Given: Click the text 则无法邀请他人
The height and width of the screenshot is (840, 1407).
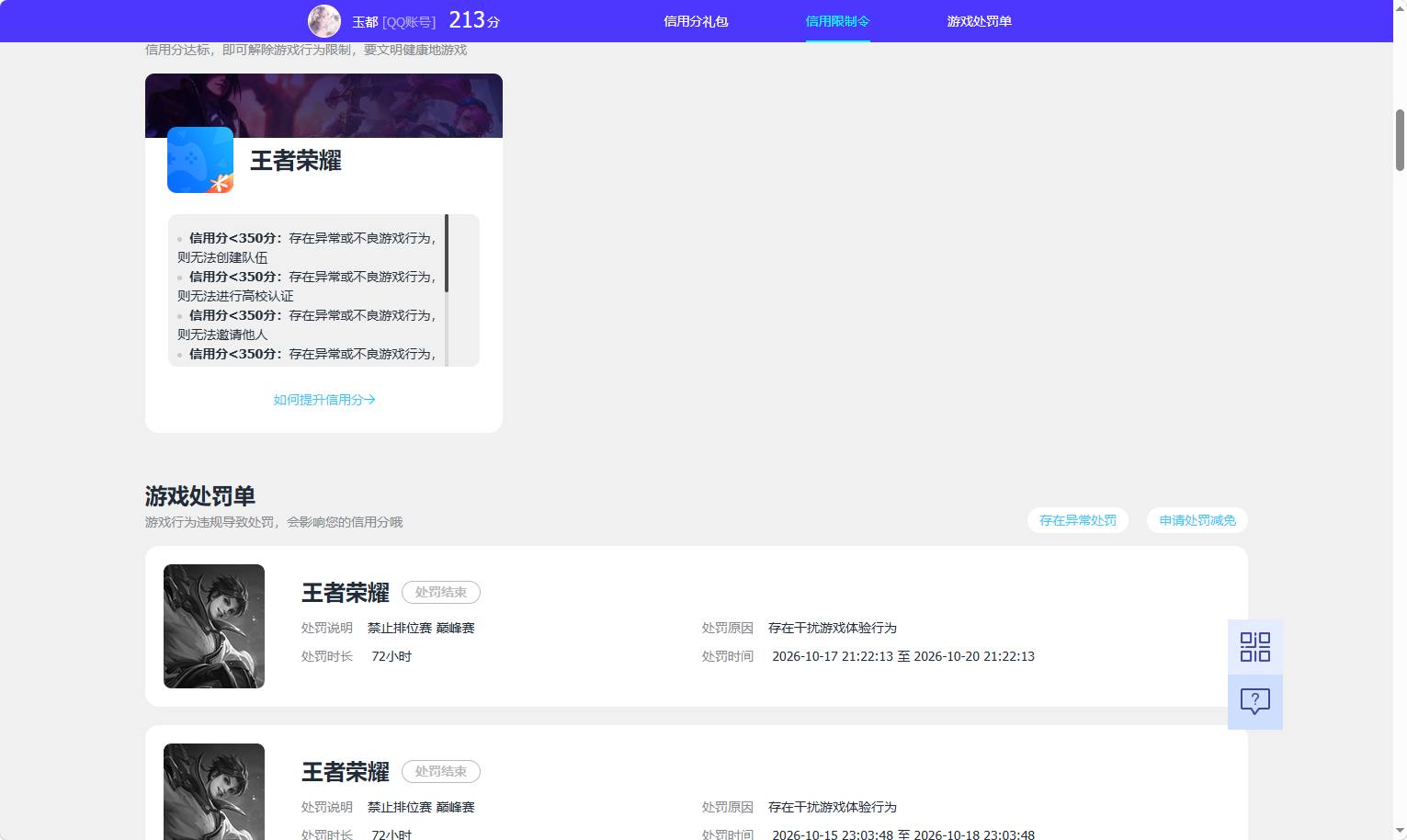Looking at the screenshot, I should point(222,335).
